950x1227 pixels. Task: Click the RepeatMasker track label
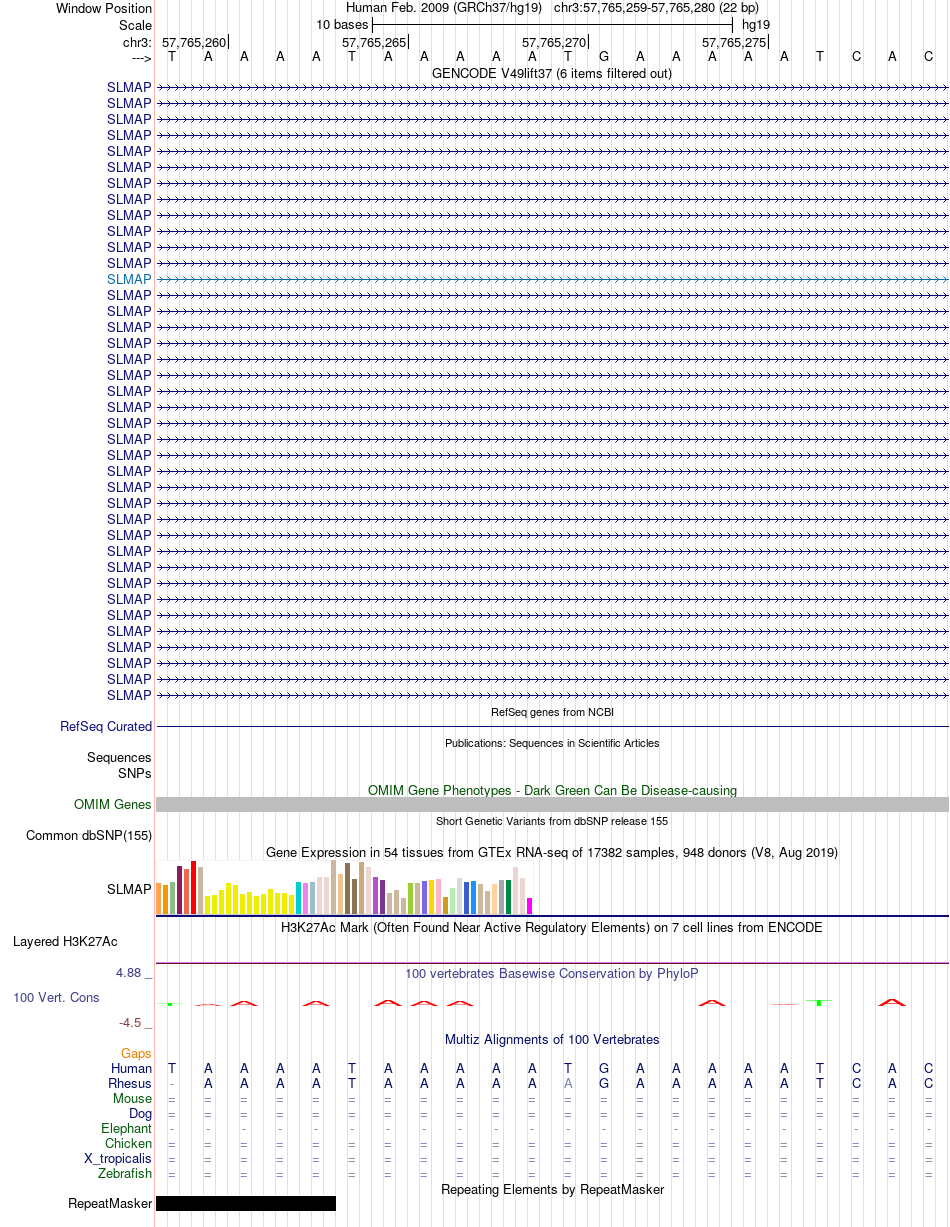(110, 1203)
